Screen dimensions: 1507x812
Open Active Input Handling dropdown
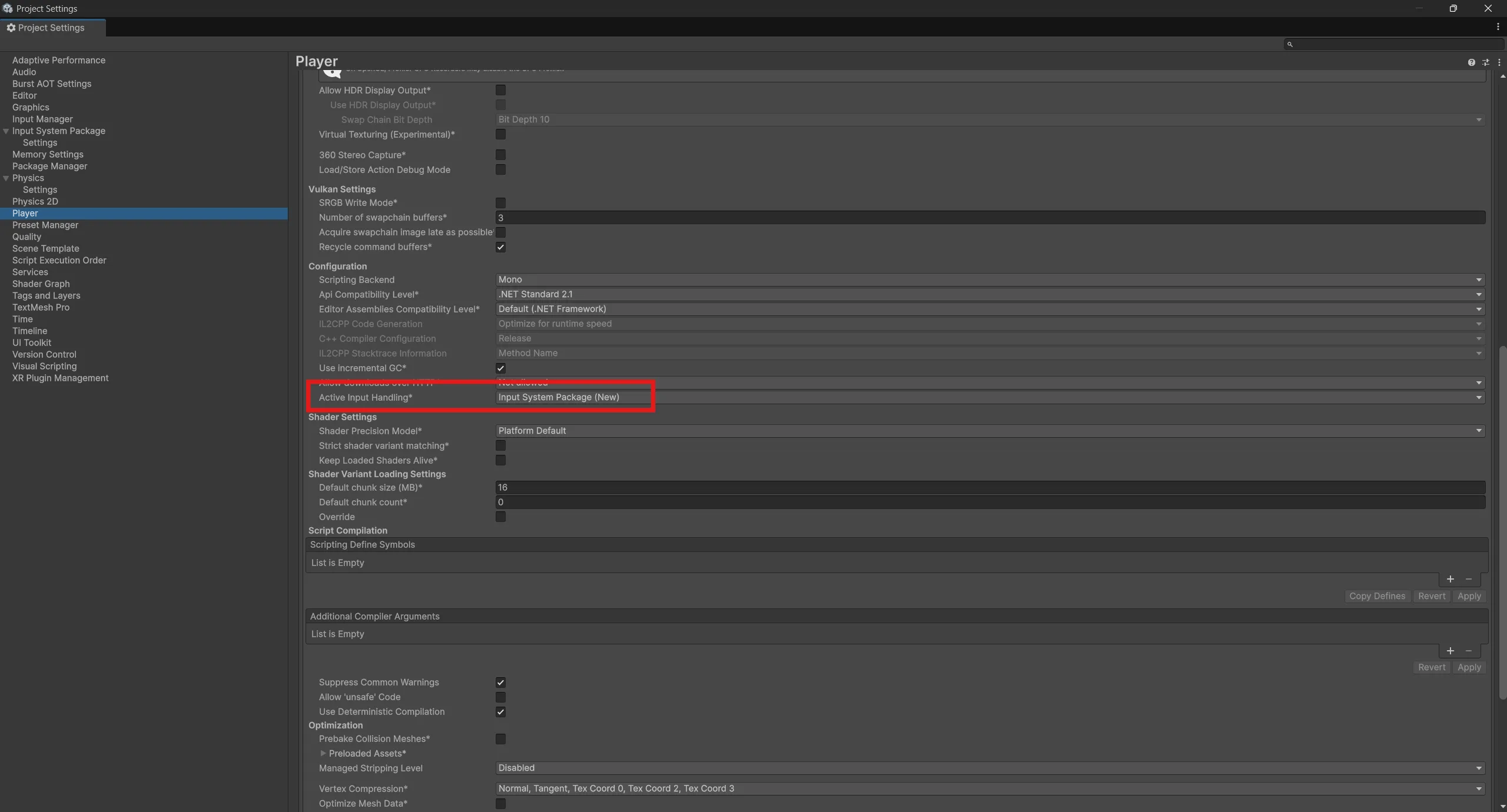tap(990, 397)
